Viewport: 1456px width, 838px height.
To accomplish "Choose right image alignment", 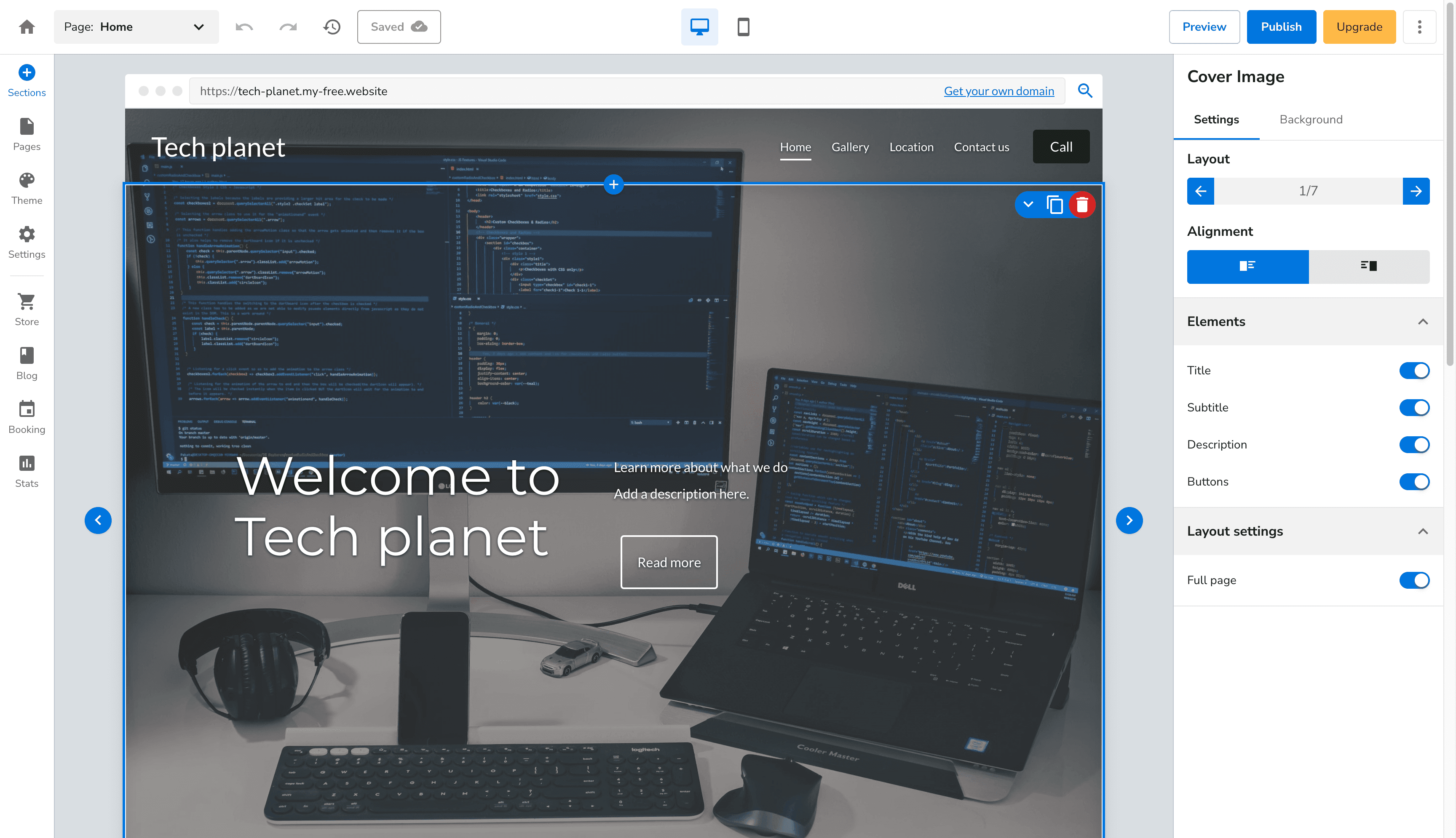I will [1368, 266].
